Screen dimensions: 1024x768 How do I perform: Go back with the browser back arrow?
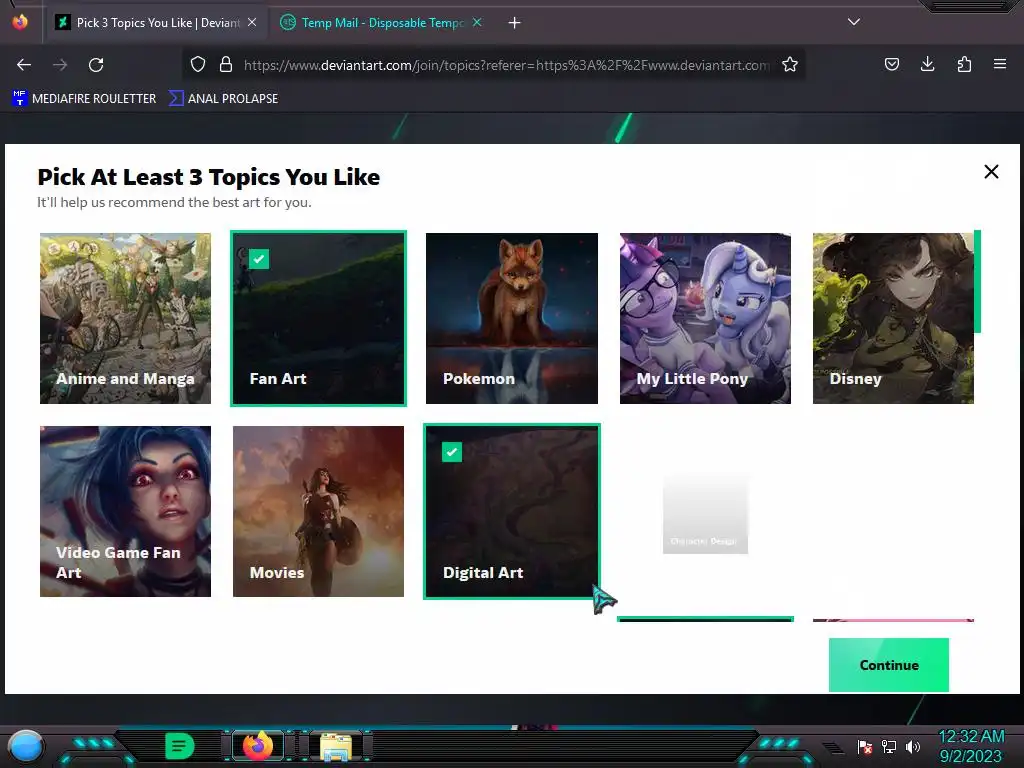(x=24, y=65)
